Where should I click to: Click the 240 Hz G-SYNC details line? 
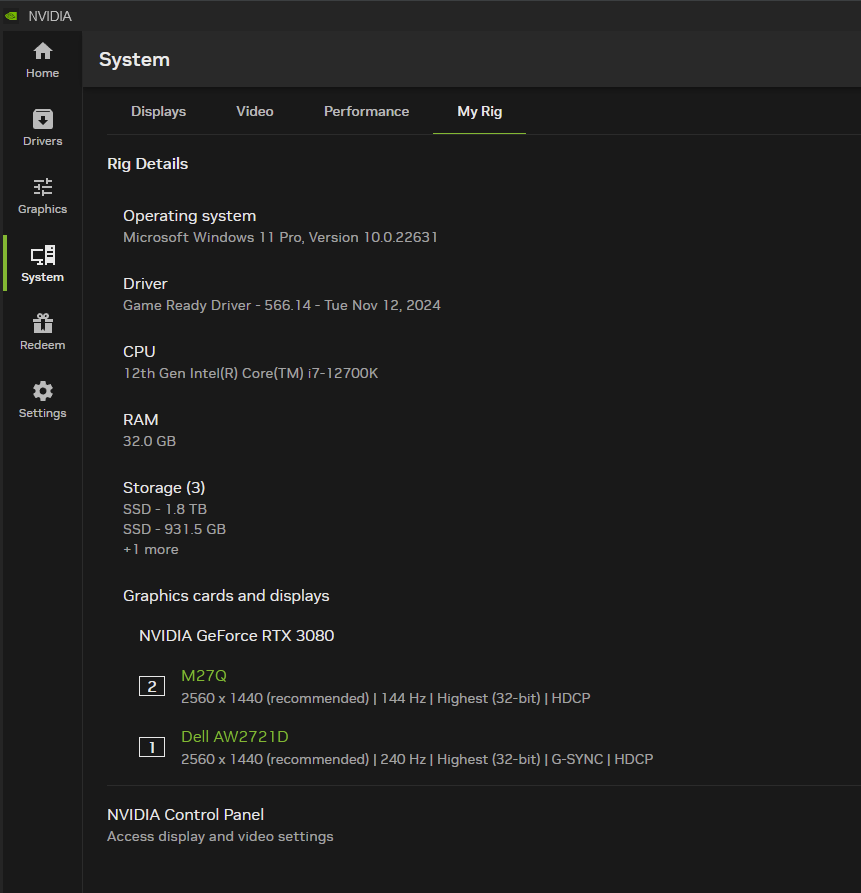pyautogui.click(x=417, y=759)
